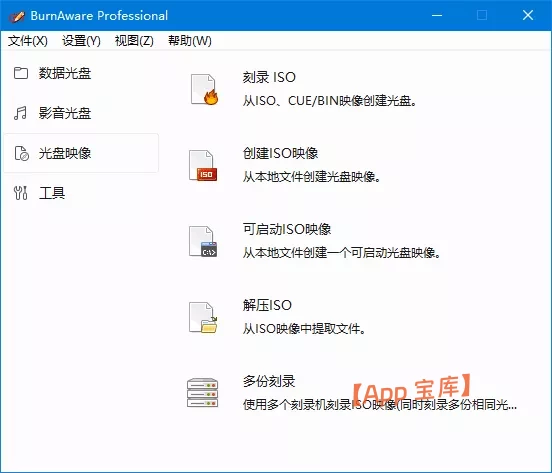The height and width of the screenshot is (473, 552).
Task: Click the music note icon beside 影音光盘
Action: point(20,113)
